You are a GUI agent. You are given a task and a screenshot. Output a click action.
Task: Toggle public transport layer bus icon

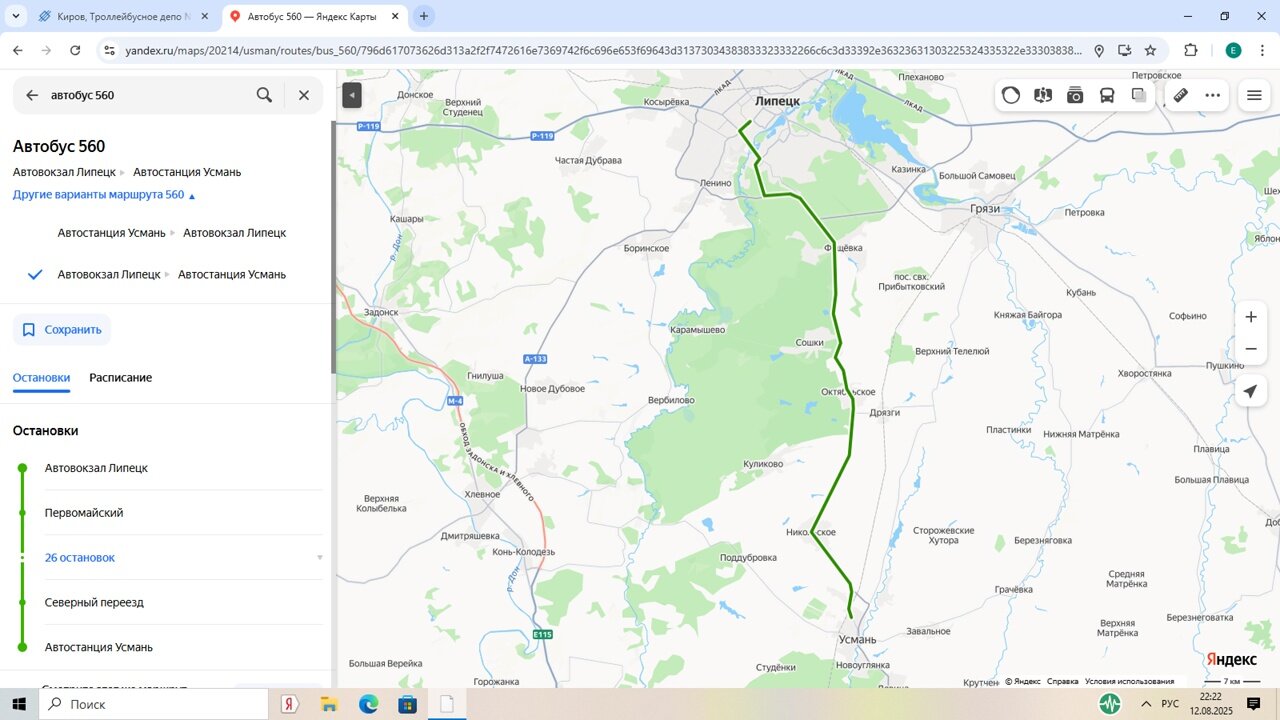tap(1107, 95)
